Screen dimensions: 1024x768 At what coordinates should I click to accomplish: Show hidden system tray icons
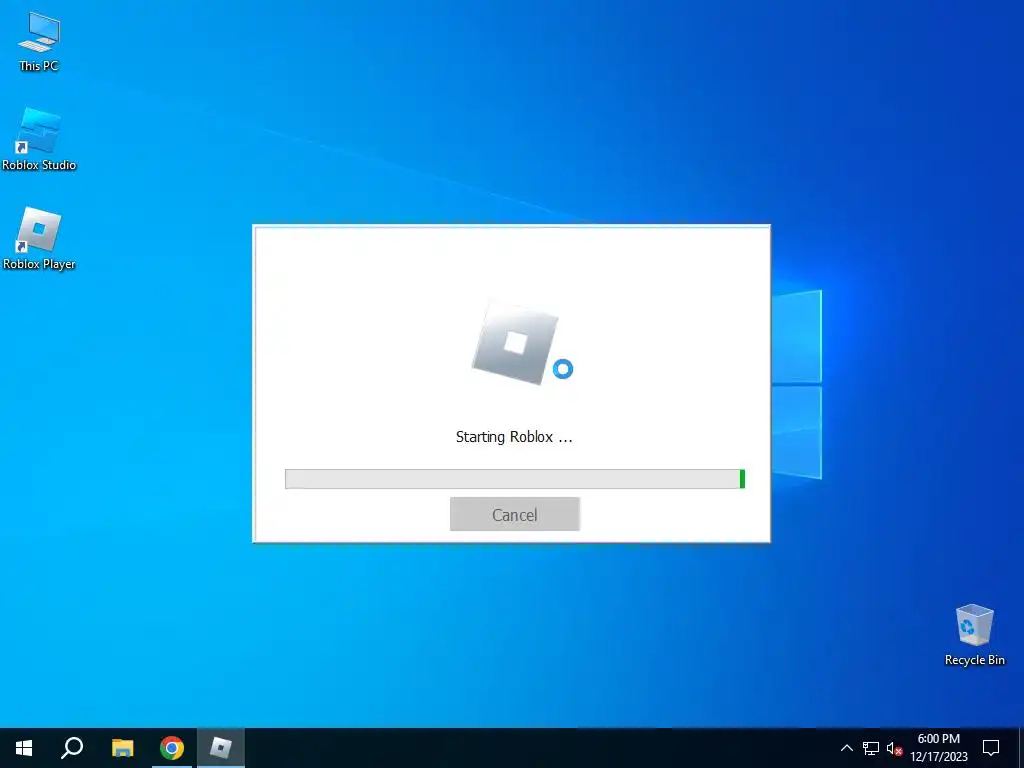click(x=846, y=748)
